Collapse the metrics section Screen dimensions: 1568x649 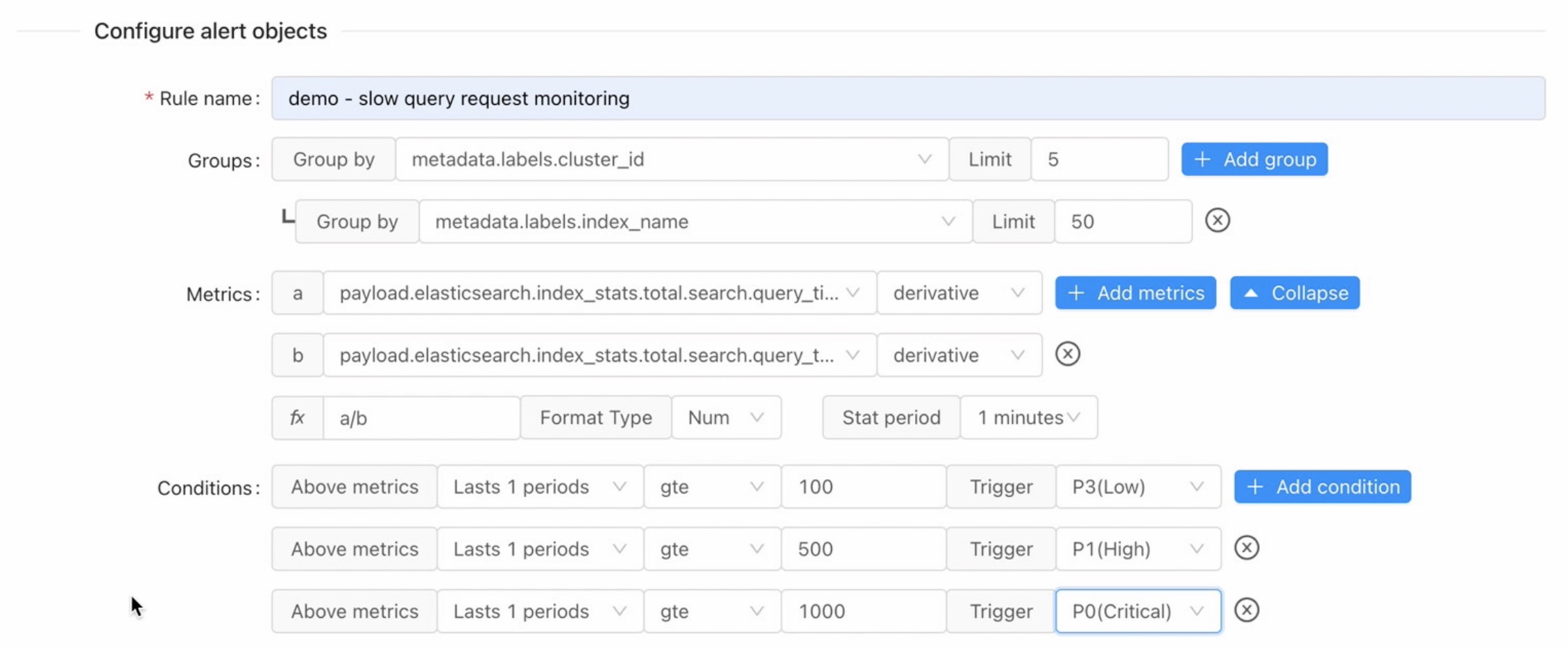click(x=1294, y=293)
